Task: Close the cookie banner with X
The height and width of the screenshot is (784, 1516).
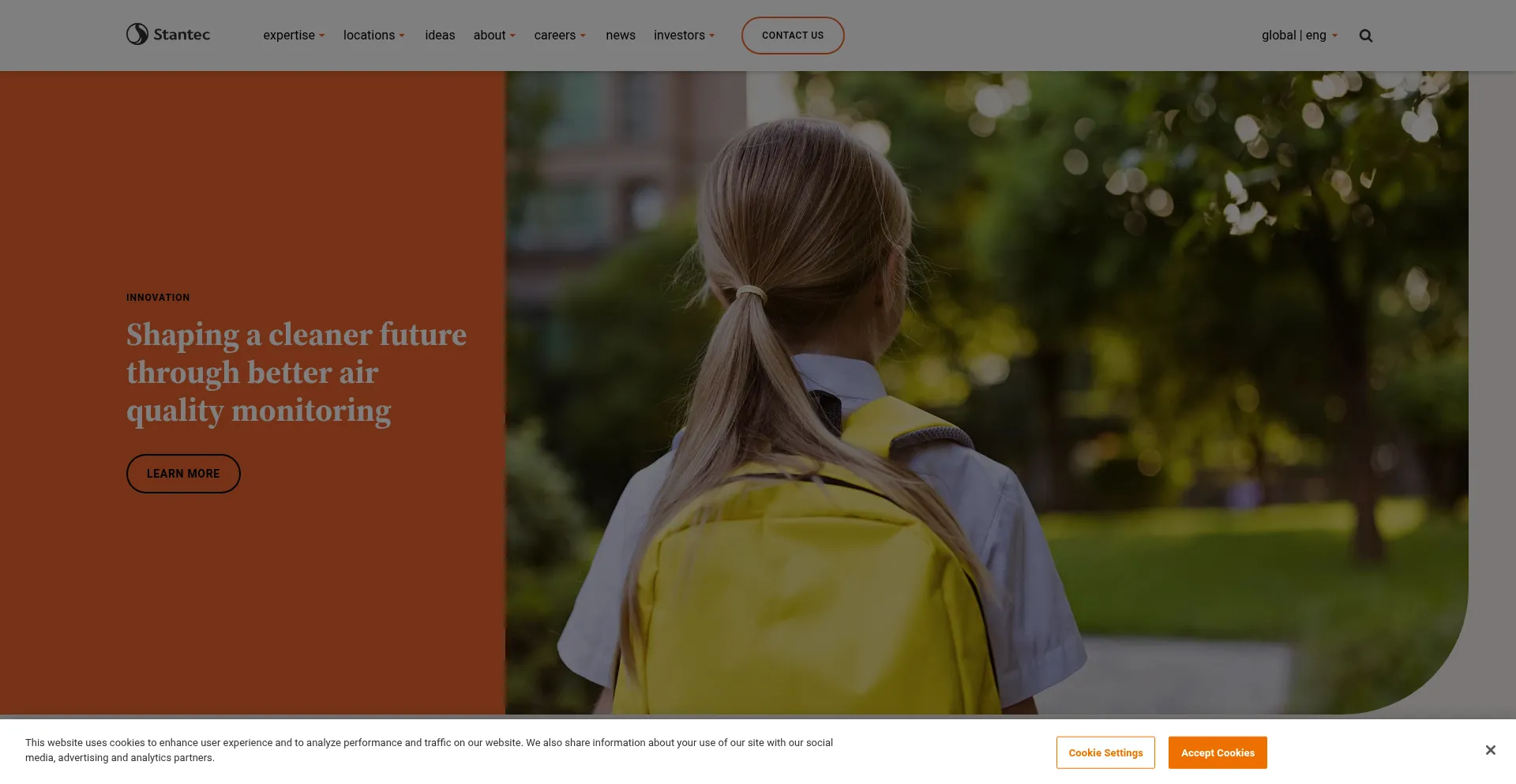Action: coord(1490,750)
